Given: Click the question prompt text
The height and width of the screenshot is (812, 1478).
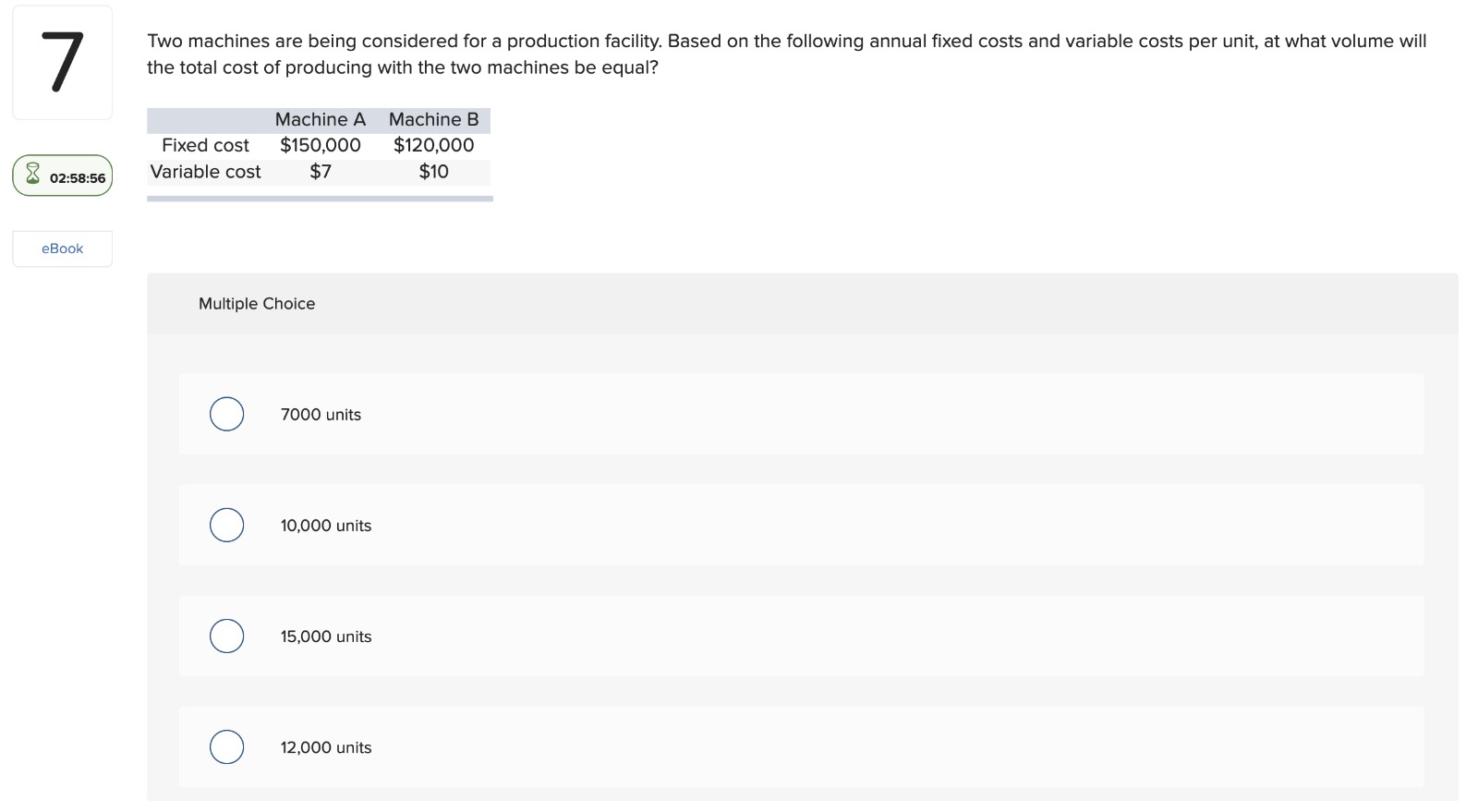Looking at the screenshot, I should (785, 54).
